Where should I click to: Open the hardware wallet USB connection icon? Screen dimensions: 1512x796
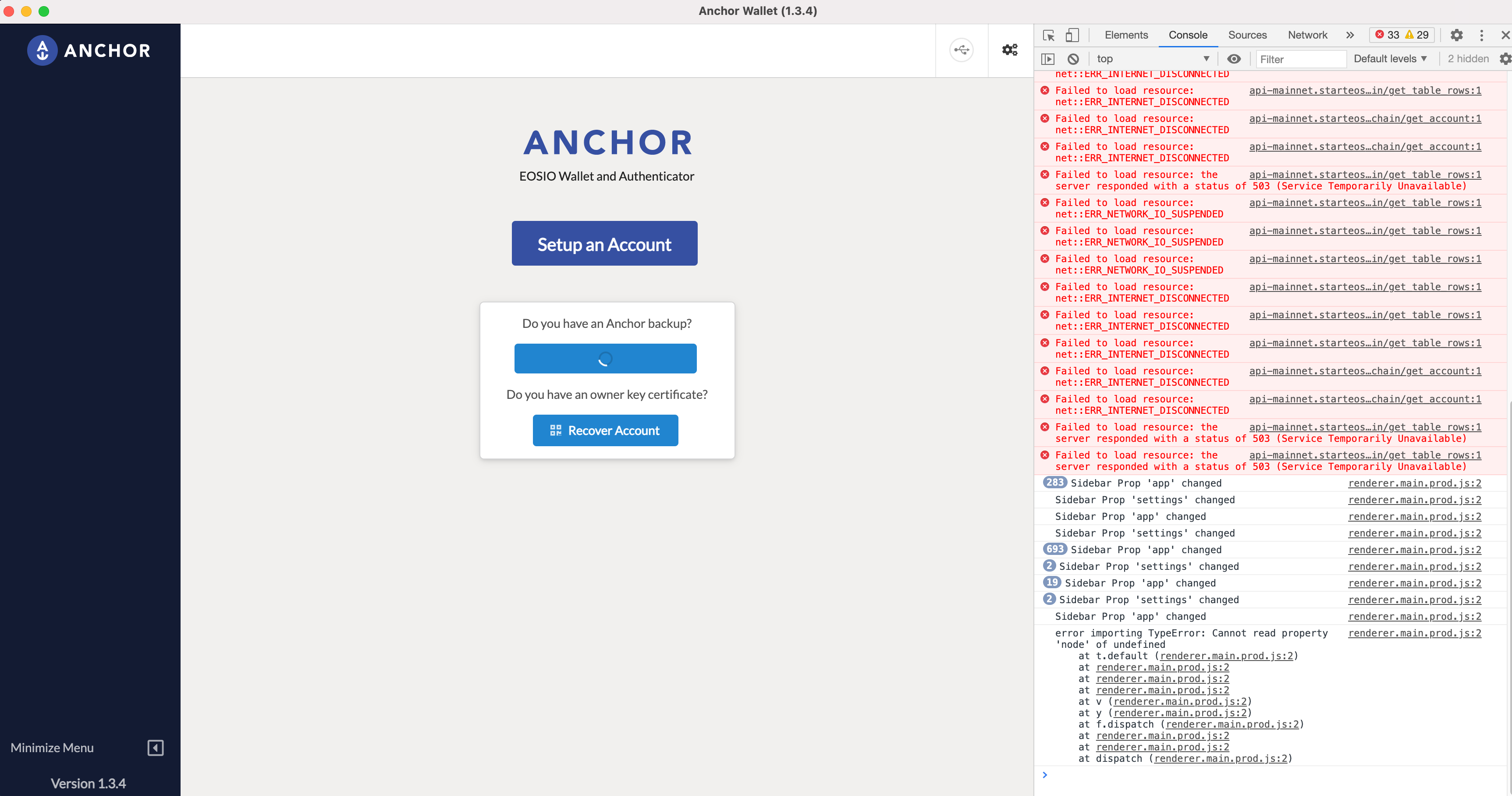[x=961, y=50]
